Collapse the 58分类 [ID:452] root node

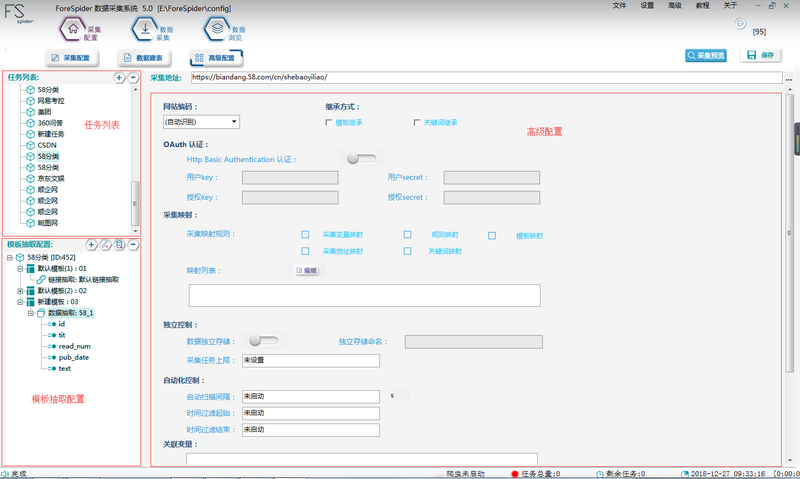tap(10, 258)
